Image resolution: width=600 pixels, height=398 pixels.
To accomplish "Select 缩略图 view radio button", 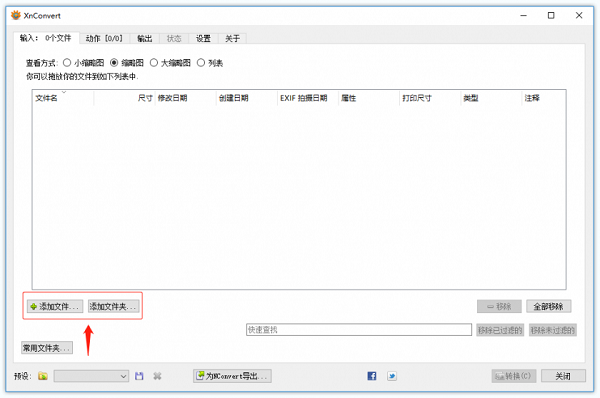I will (114, 63).
